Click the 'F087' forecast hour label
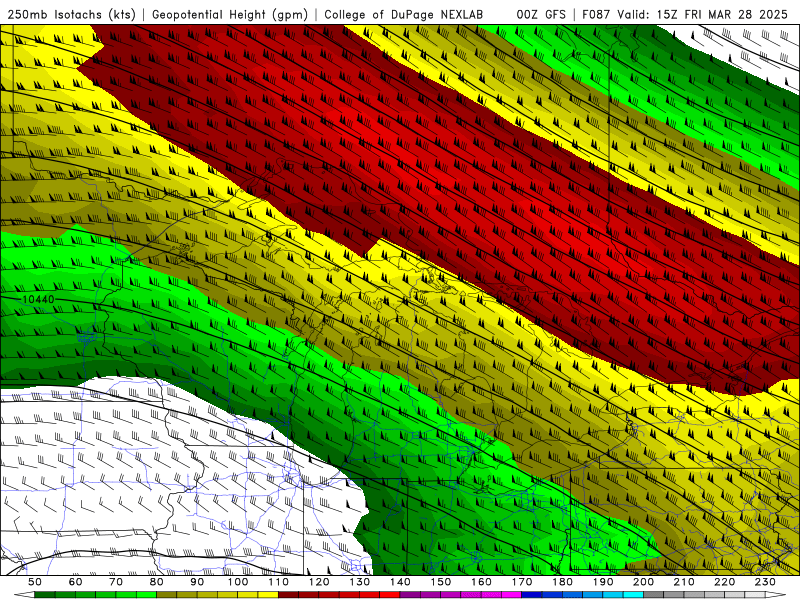The width and height of the screenshot is (800, 600). (596, 14)
